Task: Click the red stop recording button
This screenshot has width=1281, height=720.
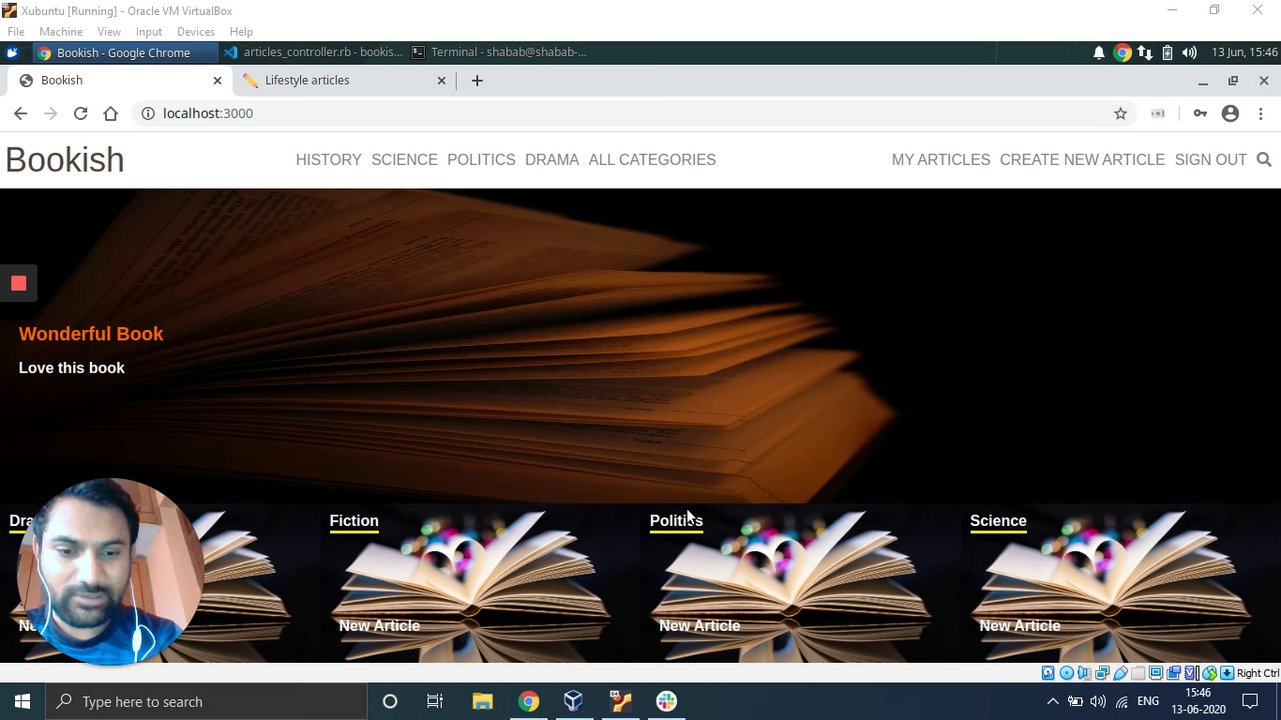Action: 18,283
